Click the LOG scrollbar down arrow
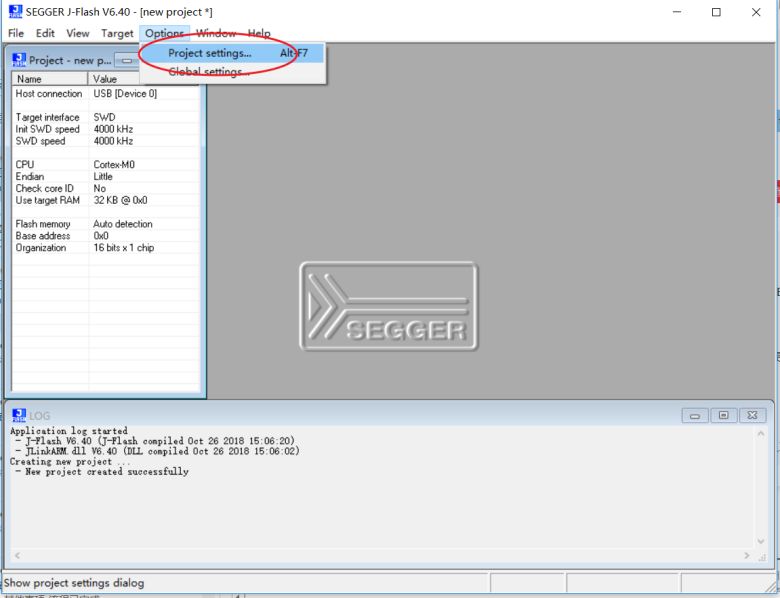Viewport: 780px width, 598px height. point(761,541)
